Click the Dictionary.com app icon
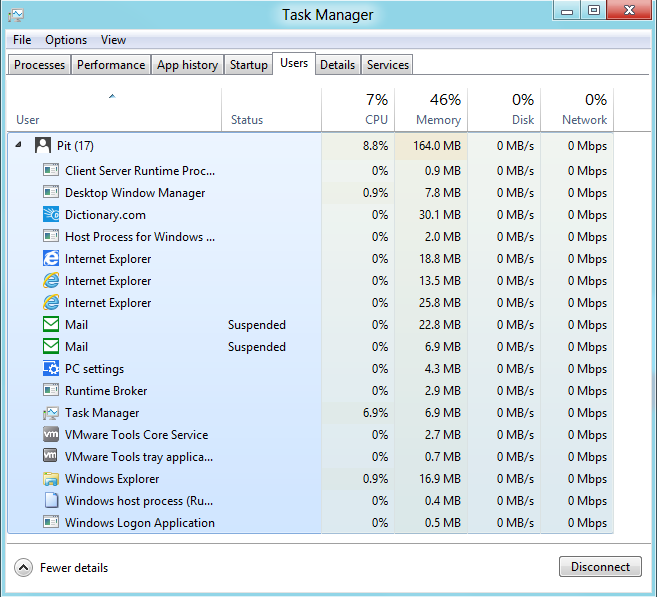657x597 pixels. click(51, 214)
